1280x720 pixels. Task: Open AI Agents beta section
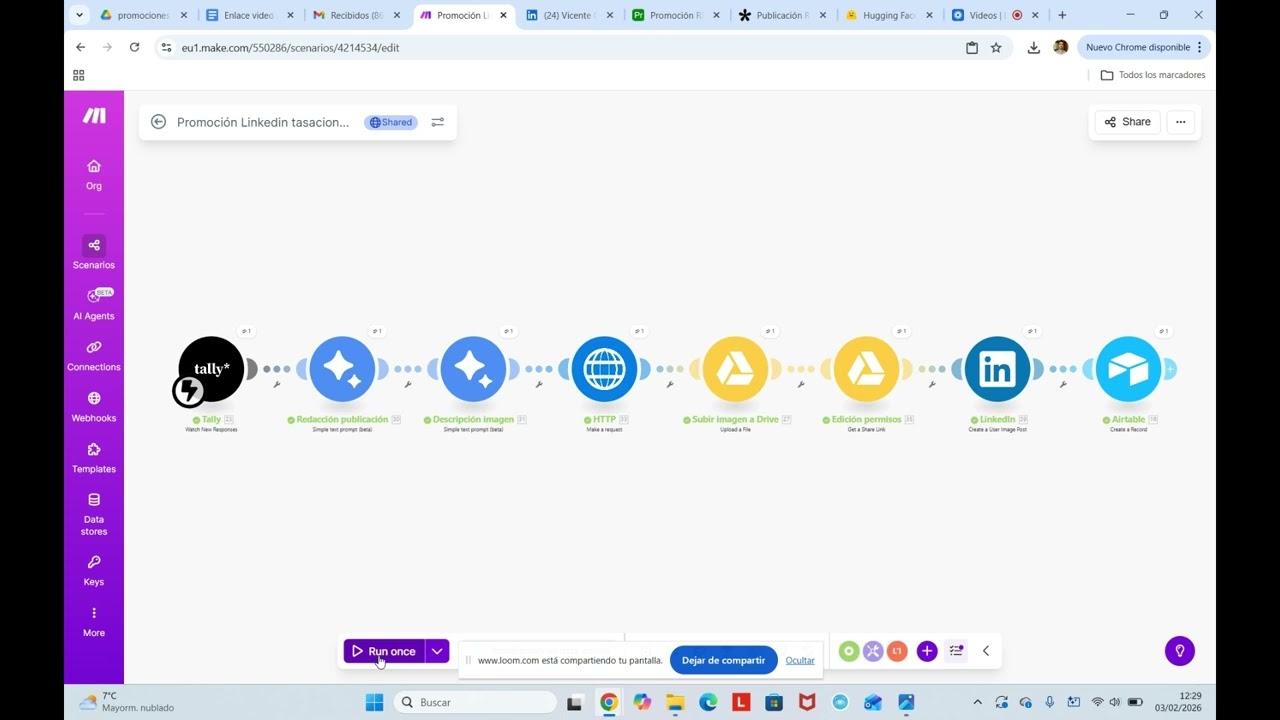[94, 304]
